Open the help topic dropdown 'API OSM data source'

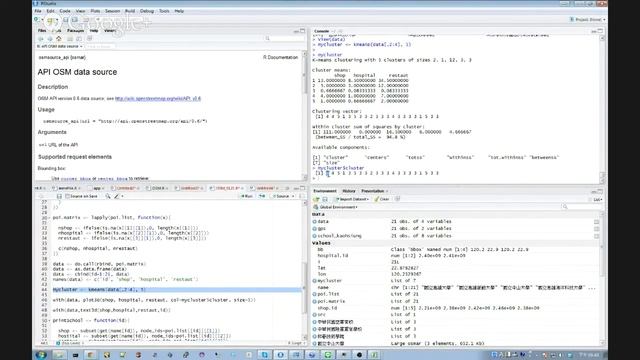tap(59, 47)
